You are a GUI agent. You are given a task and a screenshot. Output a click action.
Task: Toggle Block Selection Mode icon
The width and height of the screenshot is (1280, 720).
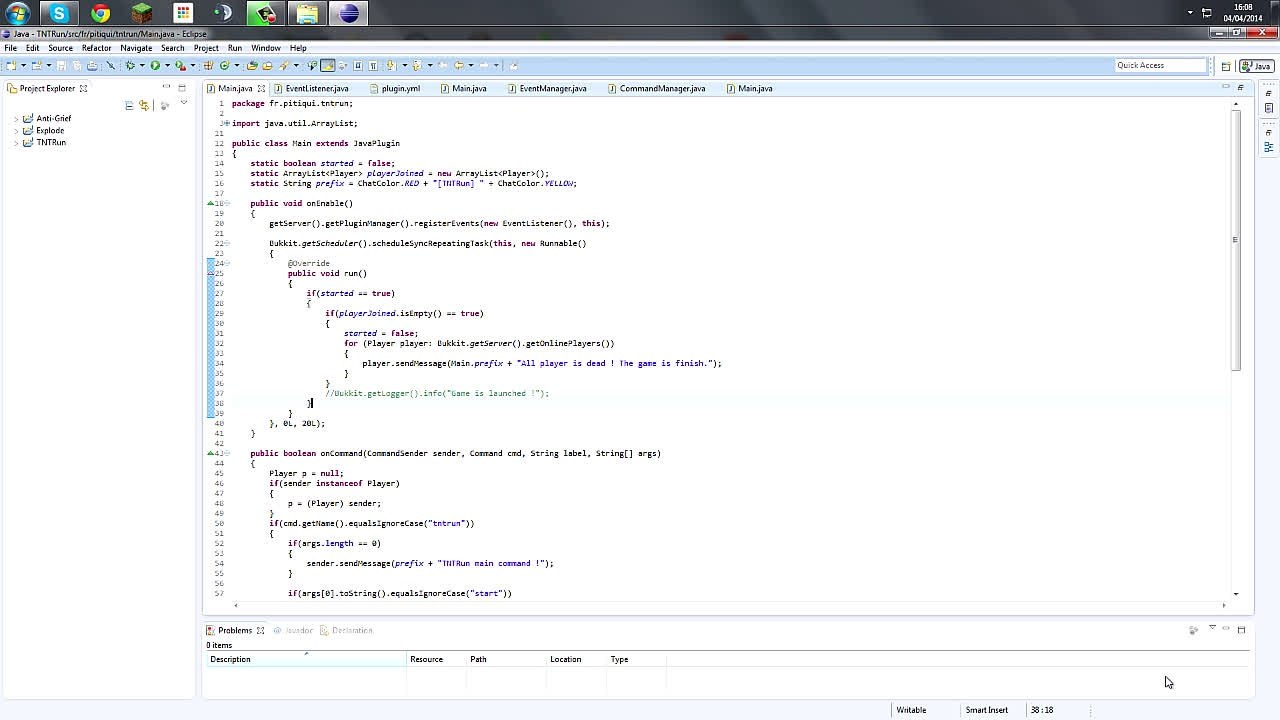coord(358,65)
